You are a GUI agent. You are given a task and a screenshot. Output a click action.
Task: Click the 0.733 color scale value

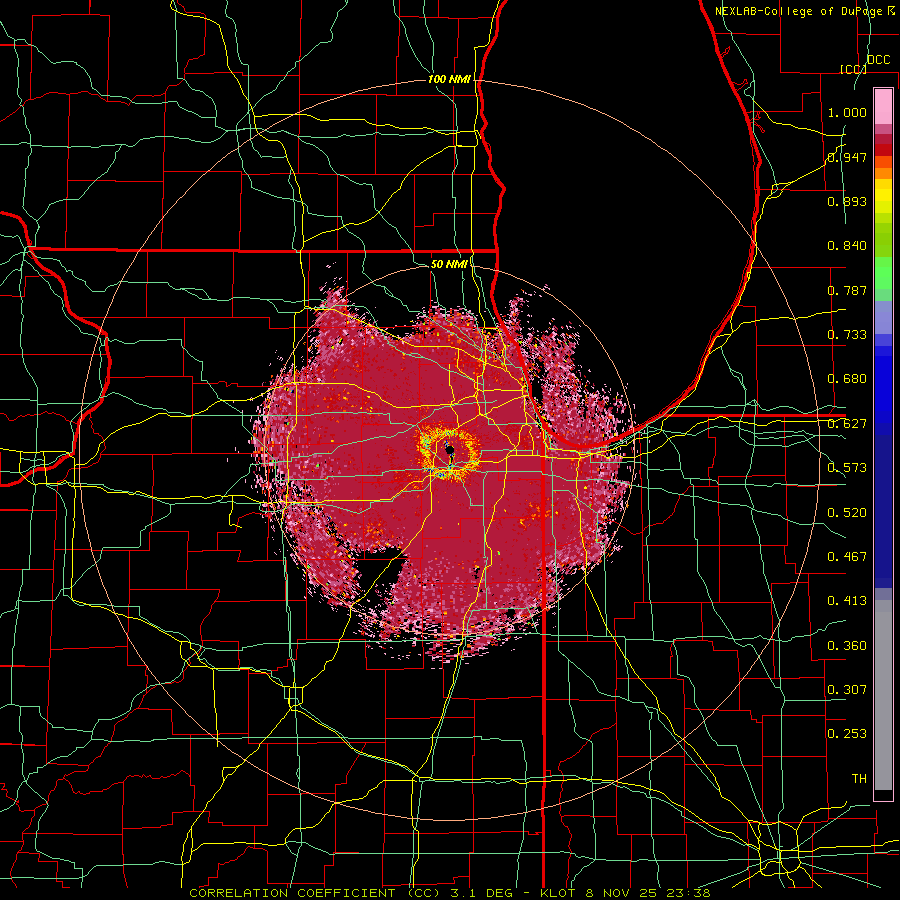click(x=847, y=335)
